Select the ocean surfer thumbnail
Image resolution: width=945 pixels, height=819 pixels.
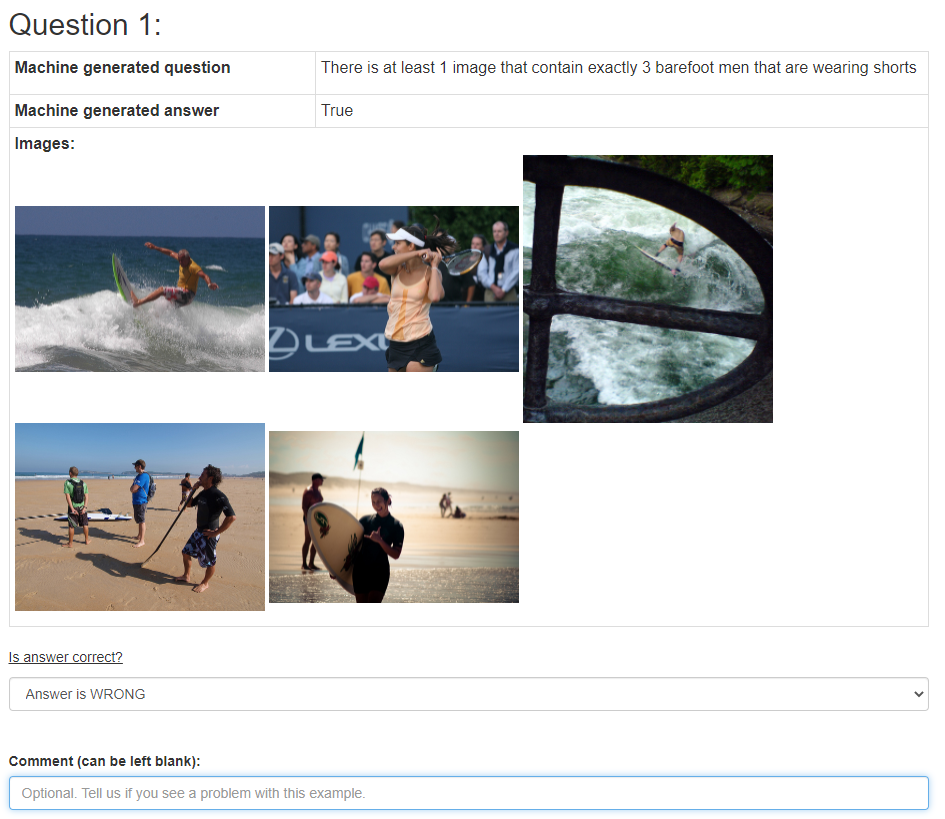140,289
